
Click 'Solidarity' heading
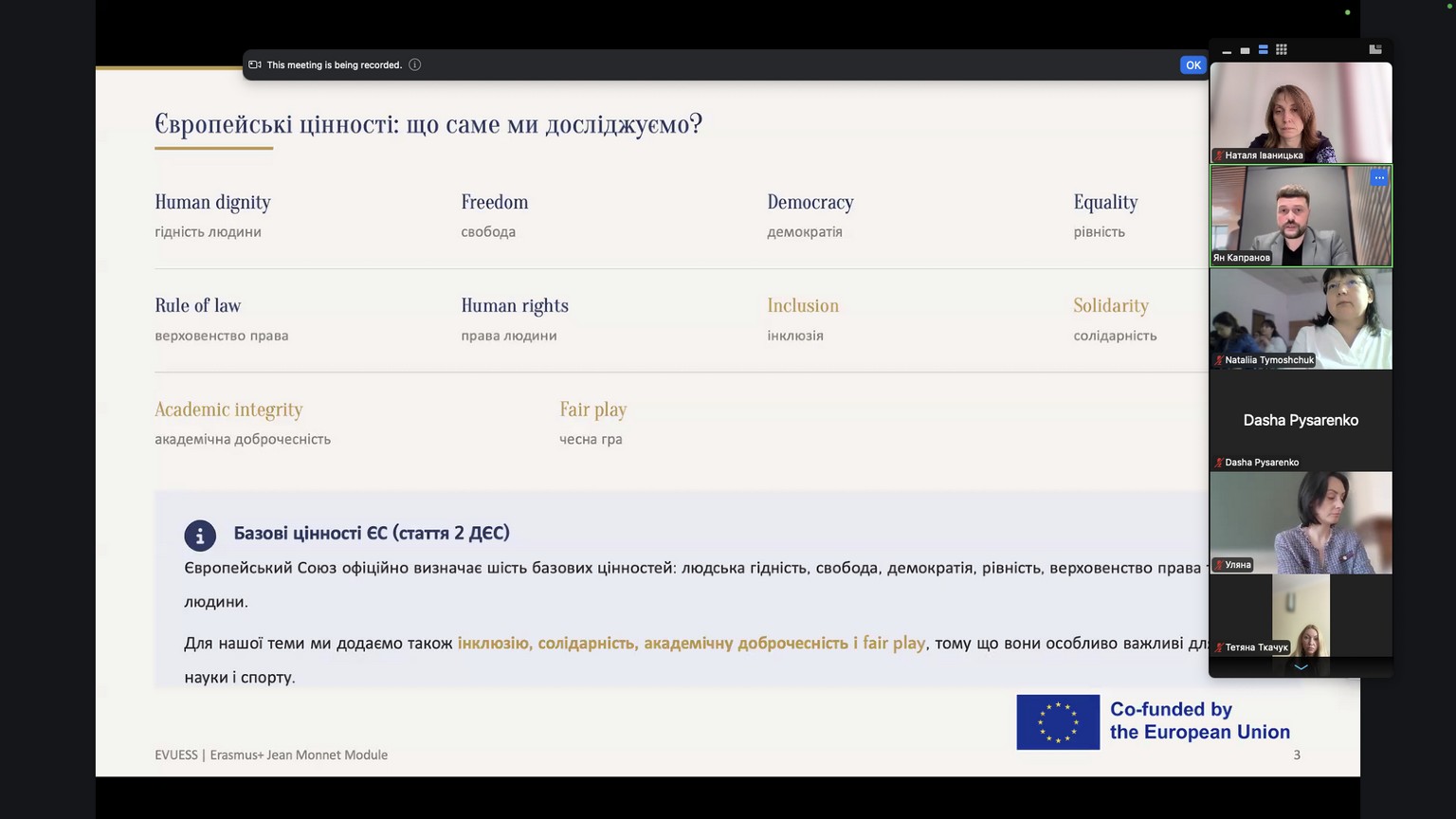1111,305
